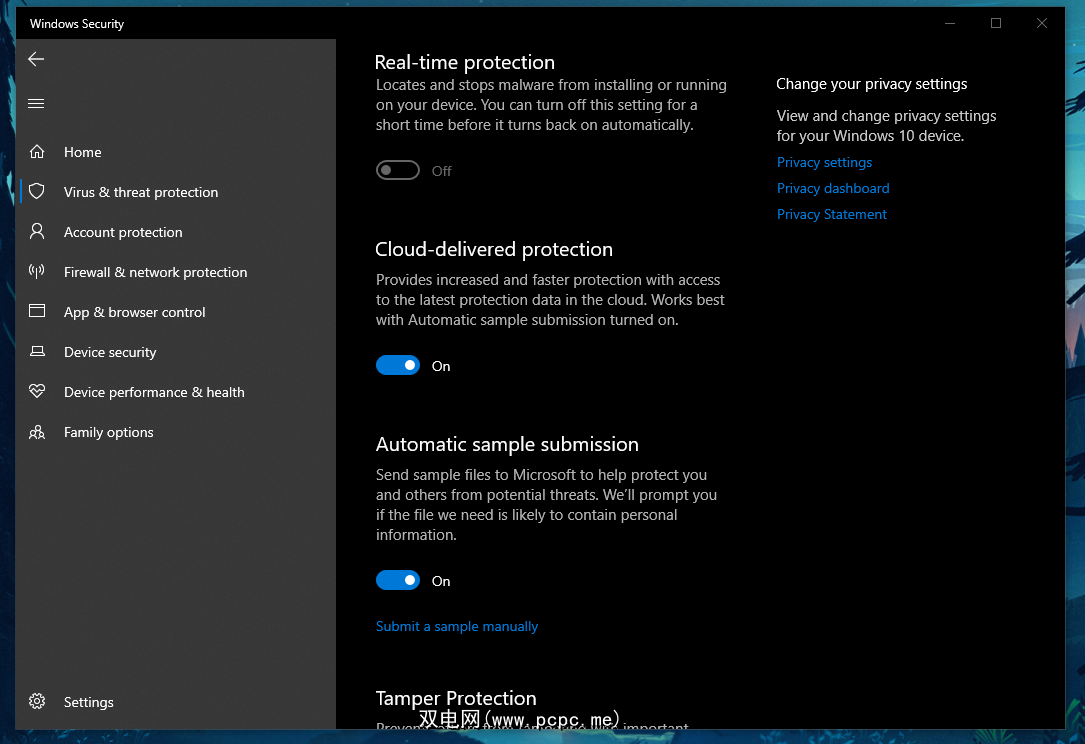Maximize the Windows Security window
Image resolution: width=1085 pixels, height=744 pixels.
996,23
